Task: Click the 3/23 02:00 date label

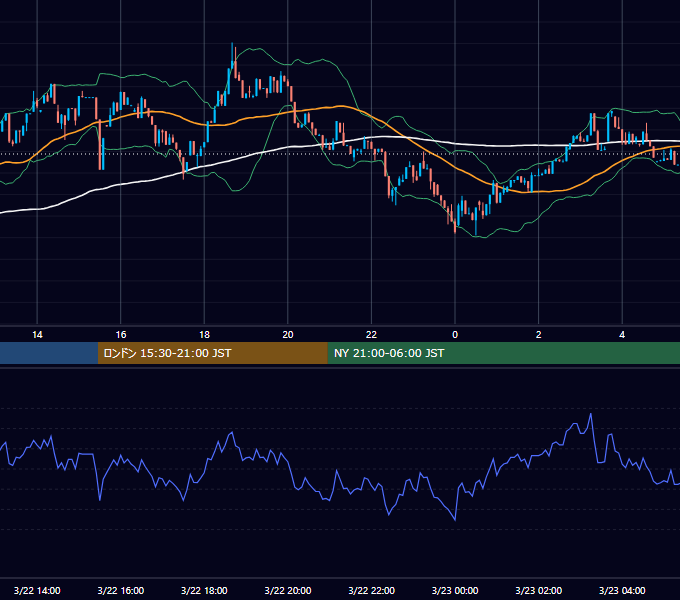Action: coord(539,590)
